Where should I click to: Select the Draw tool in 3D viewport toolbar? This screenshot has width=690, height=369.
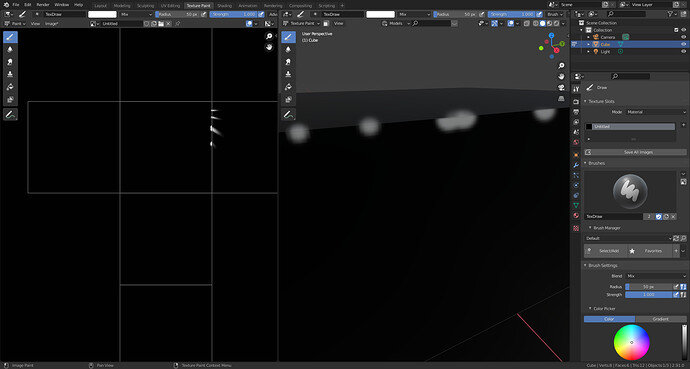(x=288, y=37)
